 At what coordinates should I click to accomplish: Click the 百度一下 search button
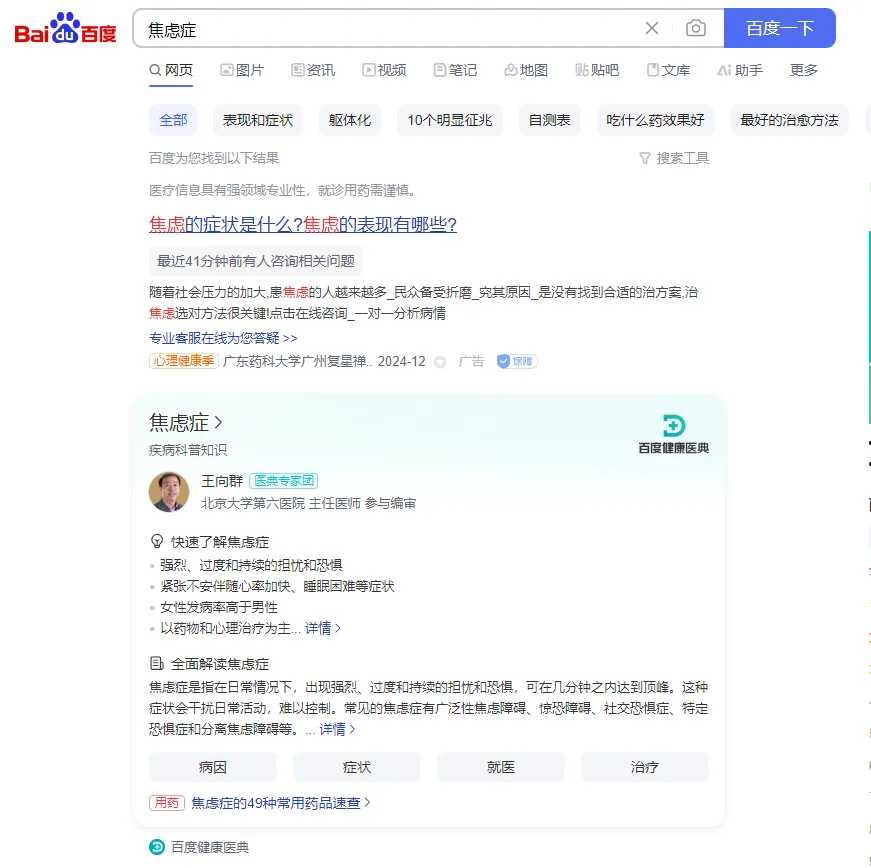pos(780,28)
